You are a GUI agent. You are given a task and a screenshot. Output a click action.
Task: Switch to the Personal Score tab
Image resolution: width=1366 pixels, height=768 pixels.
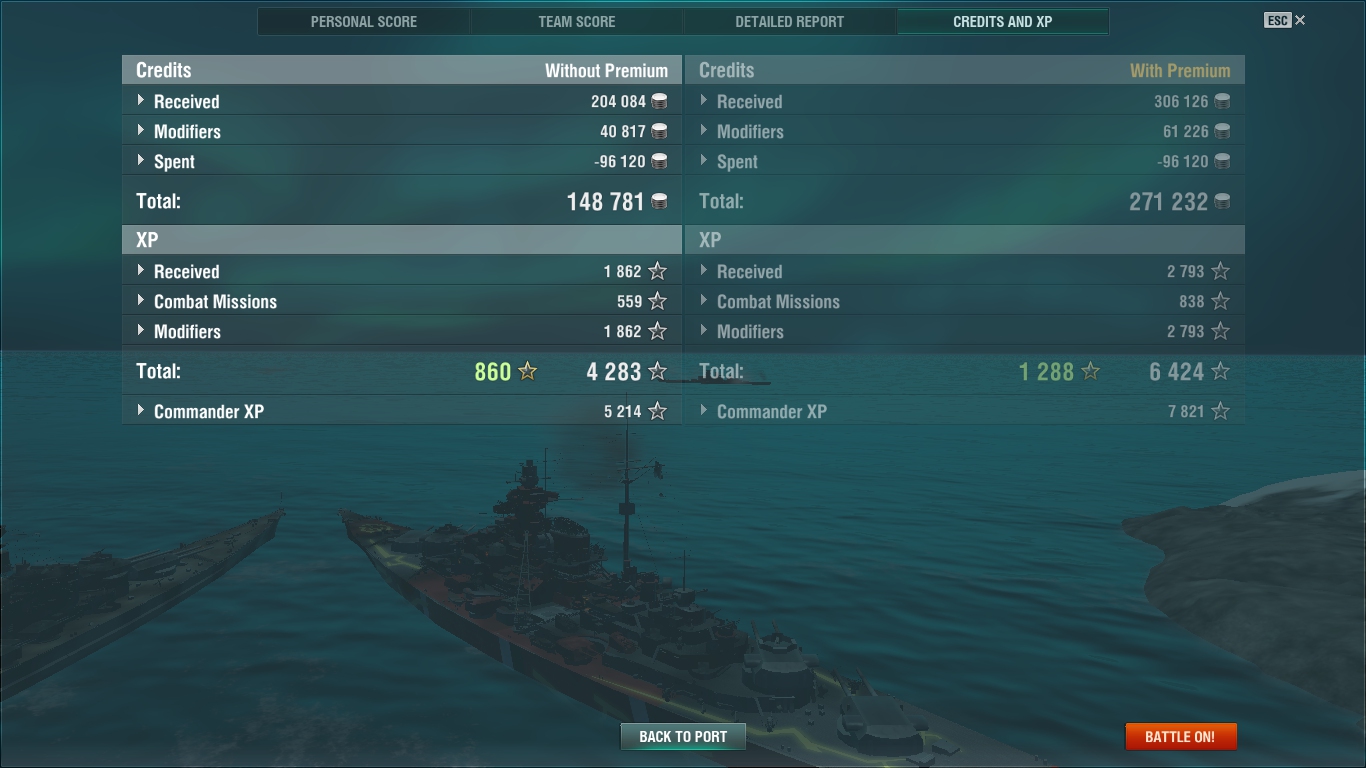(x=364, y=21)
